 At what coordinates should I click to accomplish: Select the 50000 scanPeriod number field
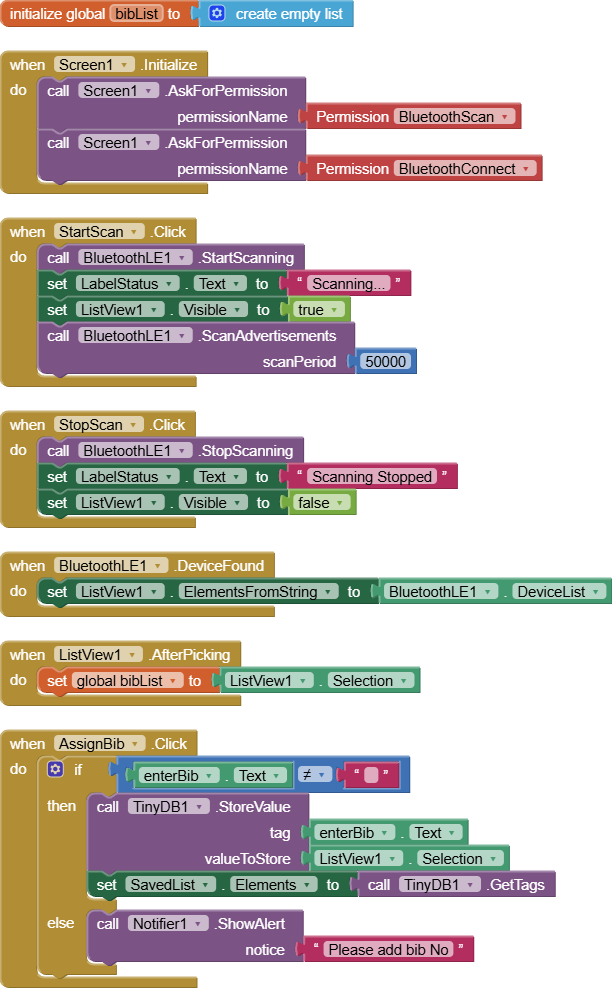point(386,362)
